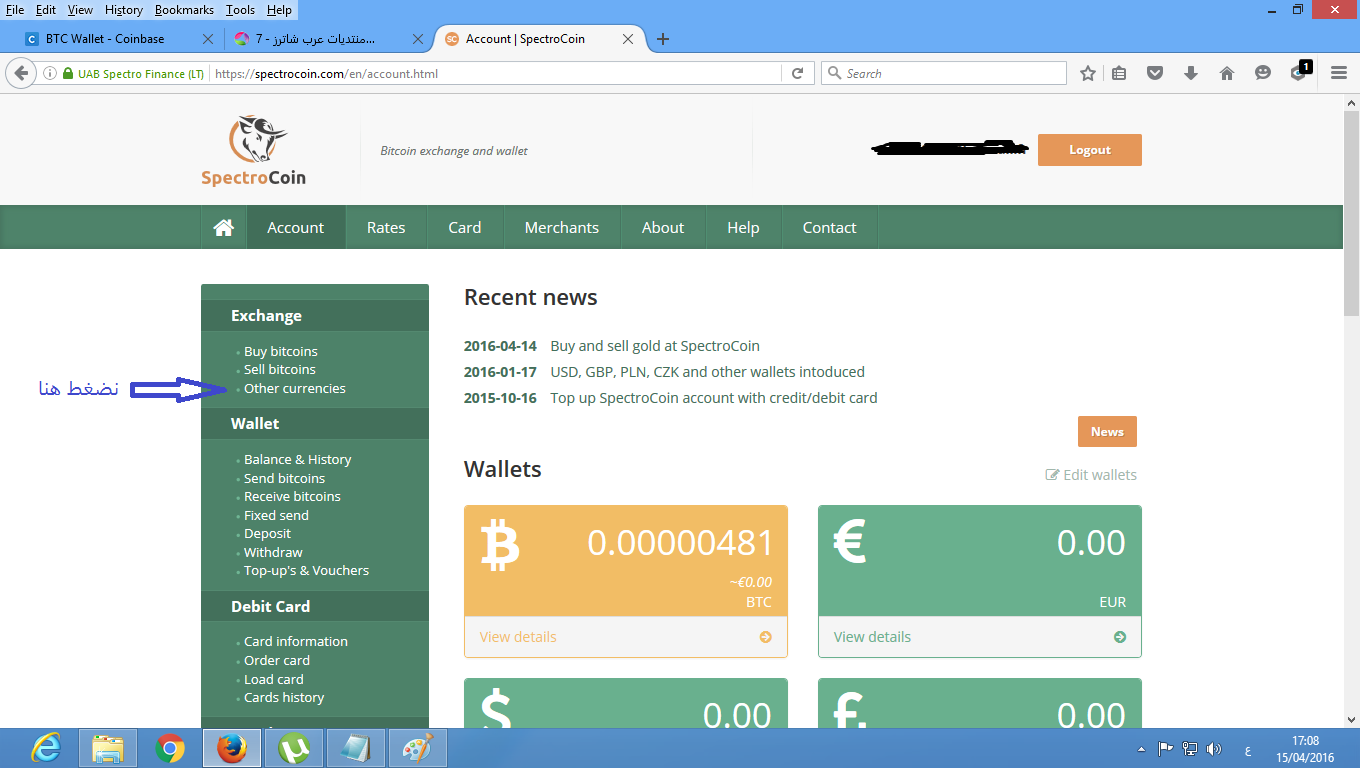Click the green padlock security icon
The width and height of the screenshot is (1360, 768).
(68, 73)
